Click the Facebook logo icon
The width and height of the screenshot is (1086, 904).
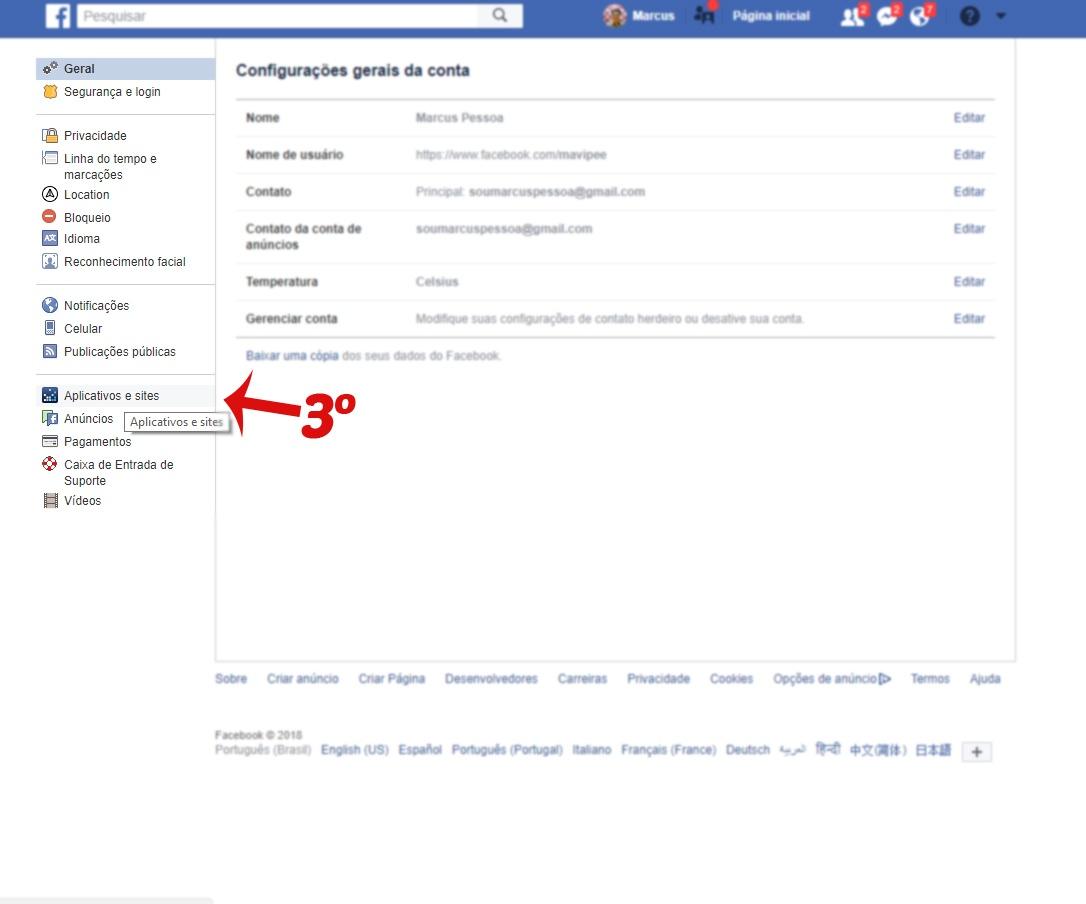pos(57,15)
